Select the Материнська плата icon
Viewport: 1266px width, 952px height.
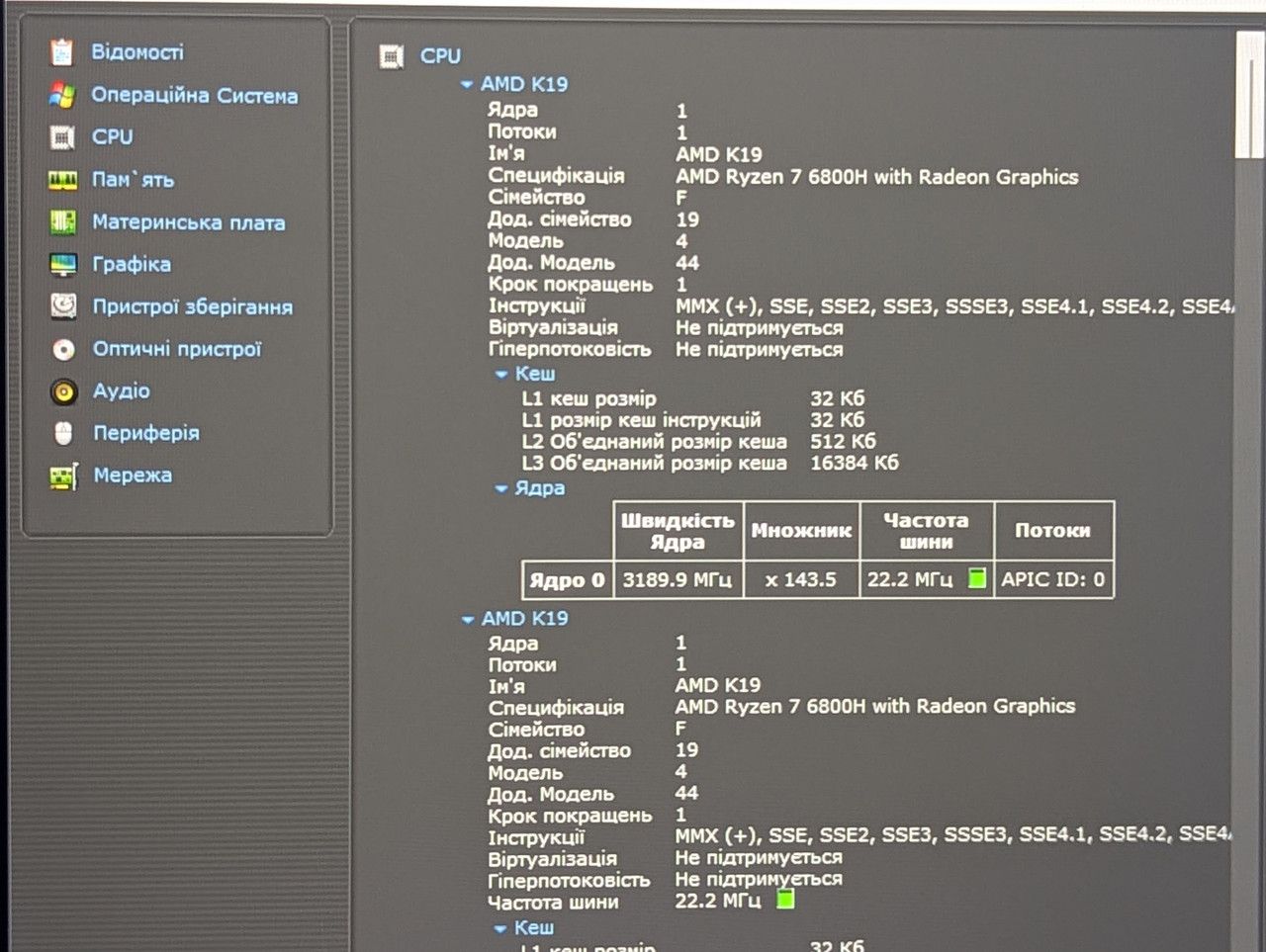62,222
